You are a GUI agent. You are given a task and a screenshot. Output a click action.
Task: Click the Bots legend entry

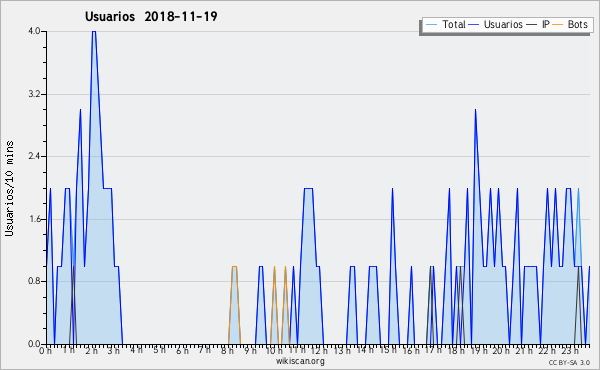point(570,24)
